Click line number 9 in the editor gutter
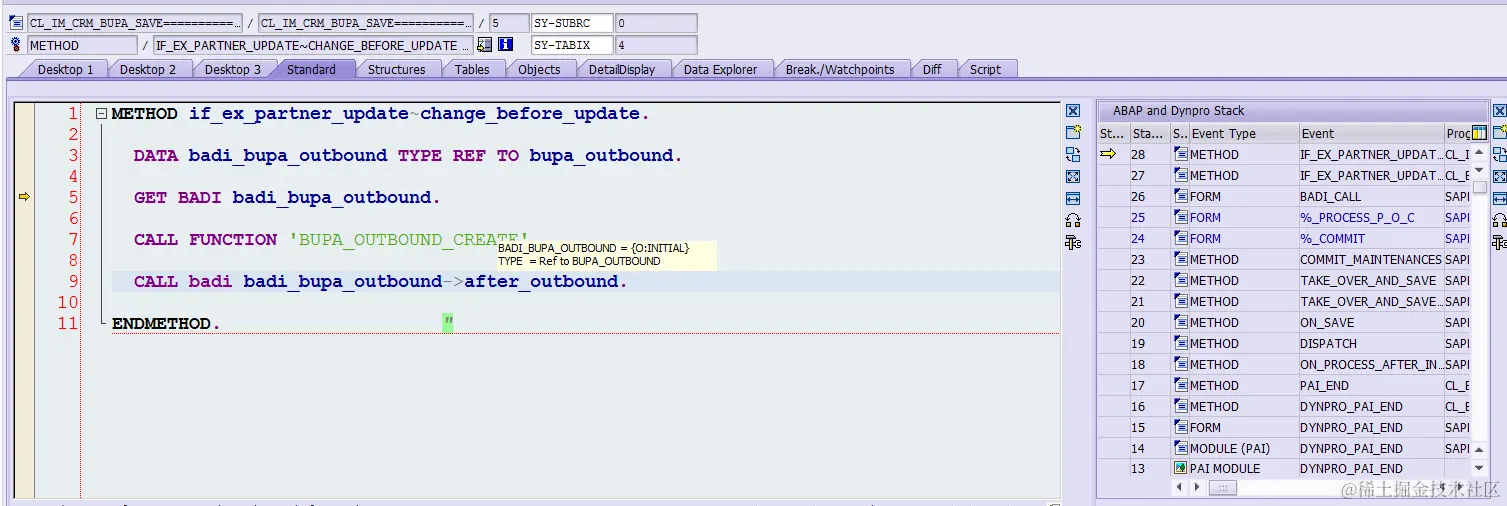Viewport: 1507px width, 506px height. 72,281
